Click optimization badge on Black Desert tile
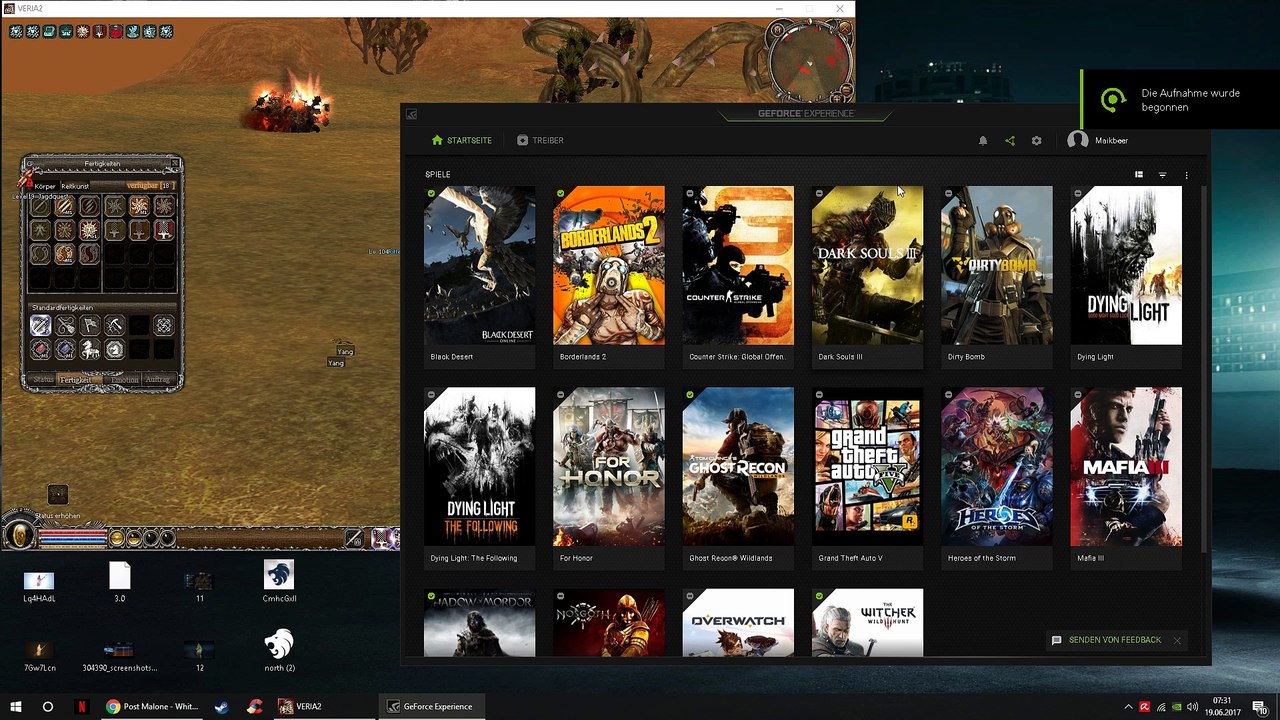 point(431,194)
